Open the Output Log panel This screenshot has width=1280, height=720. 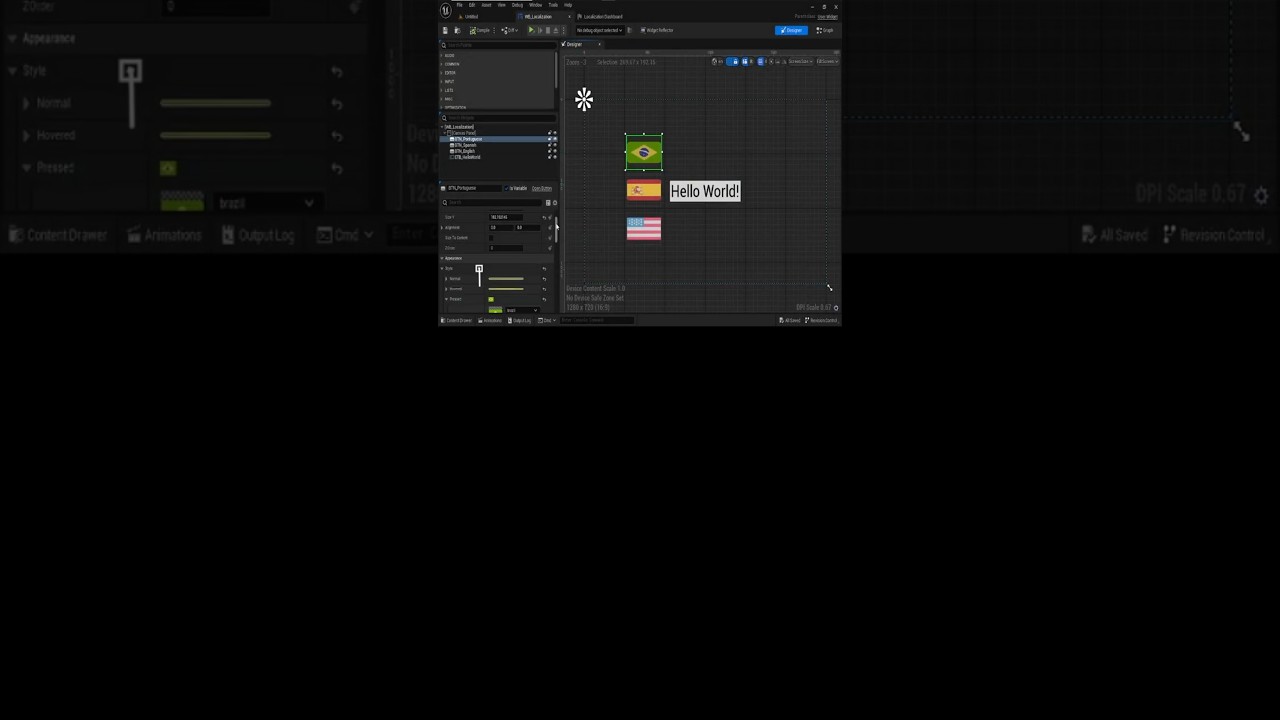click(x=520, y=320)
